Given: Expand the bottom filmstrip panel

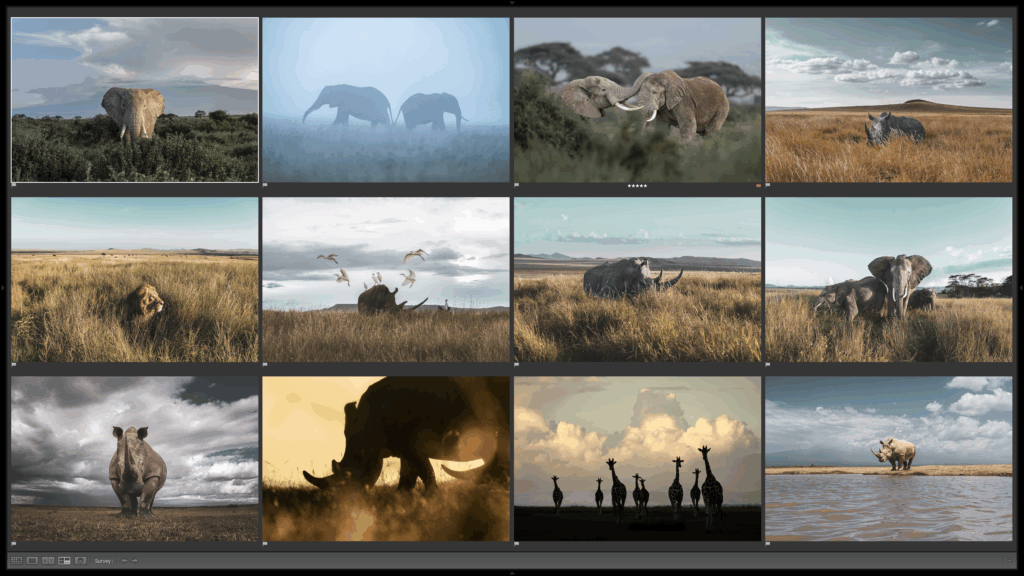Looking at the screenshot, I should coord(512,573).
